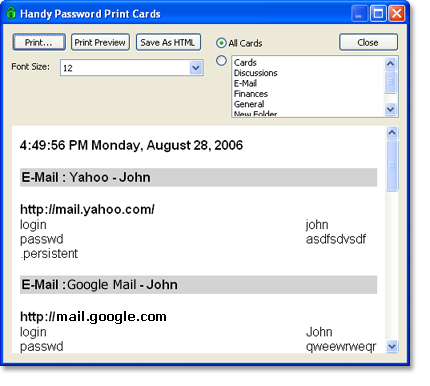Click the password value qweewrweqr
Screen dimensions: 430x386
coord(341,347)
